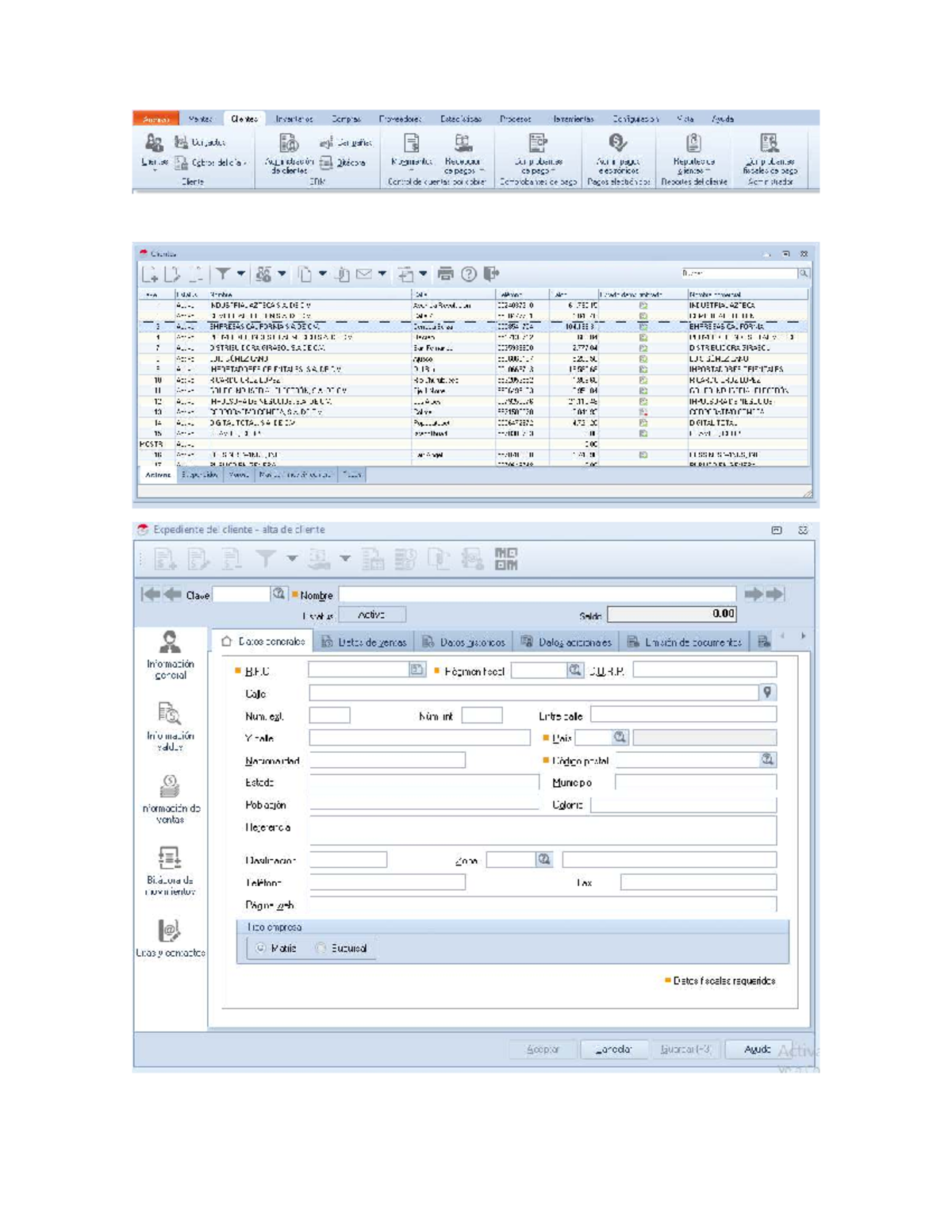Click the Ayuda button at the bottom
This screenshot has height=1232, width=952.
point(758,1049)
